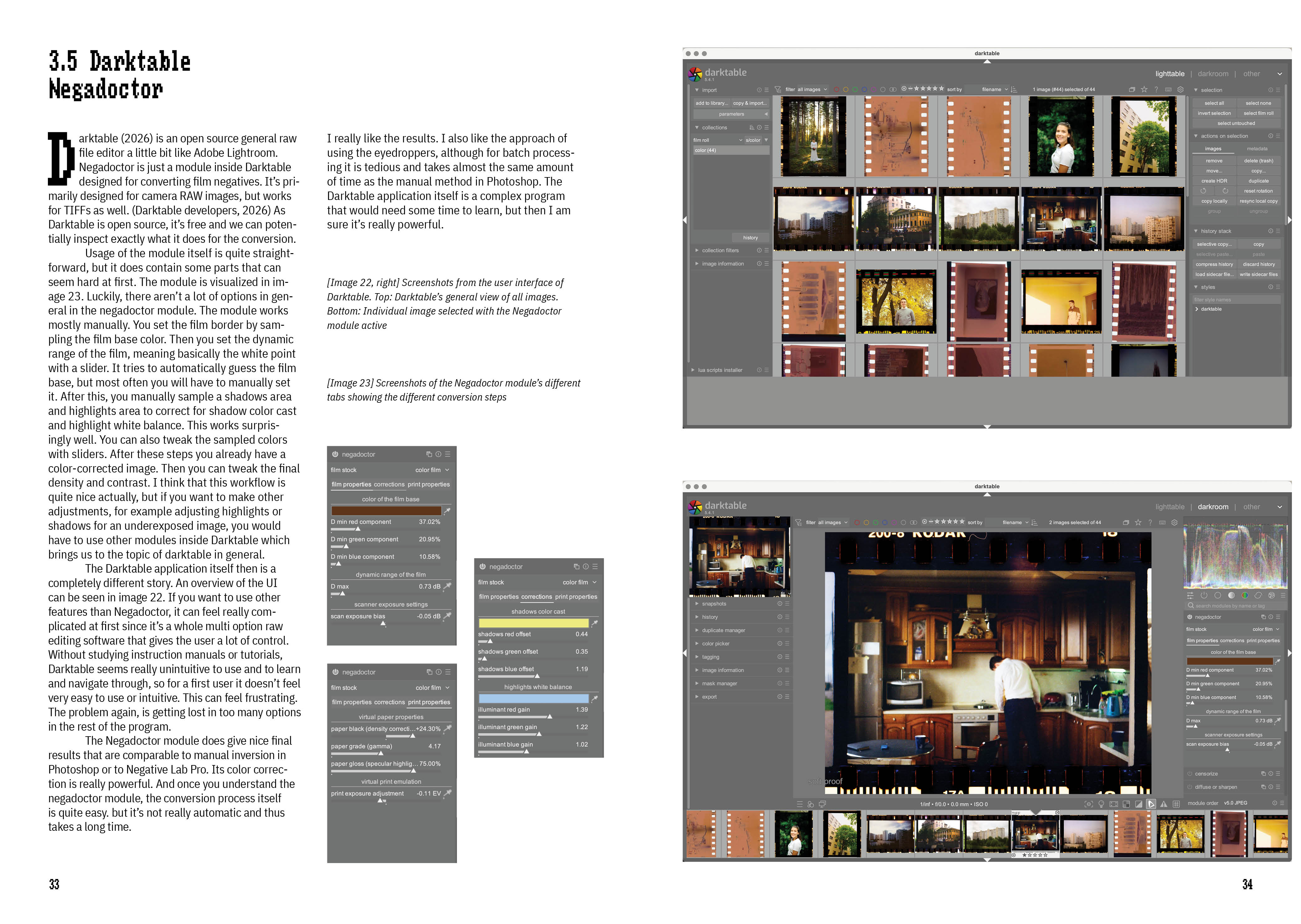Expand the snapshots module in darkroom
Image resolution: width=1301 pixels, height=924 pixels.
[x=697, y=604]
